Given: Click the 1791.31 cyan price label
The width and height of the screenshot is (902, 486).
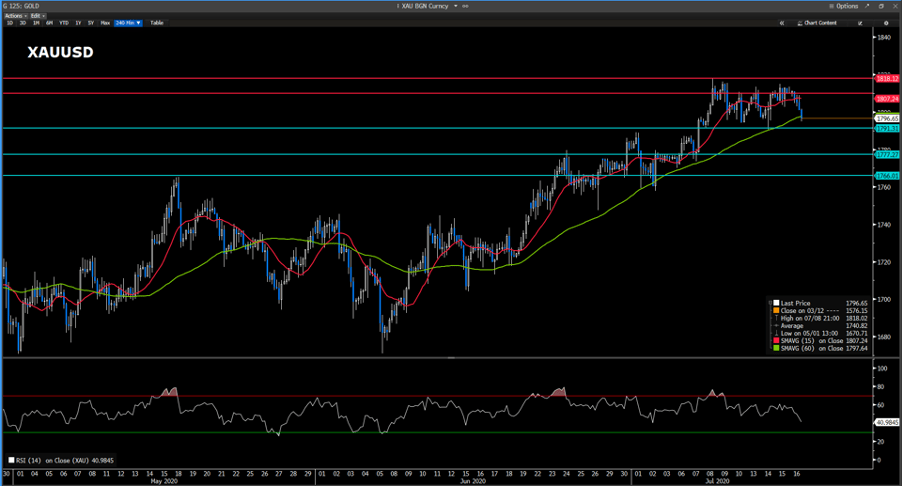Looking at the screenshot, I should (x=887, y=128).
